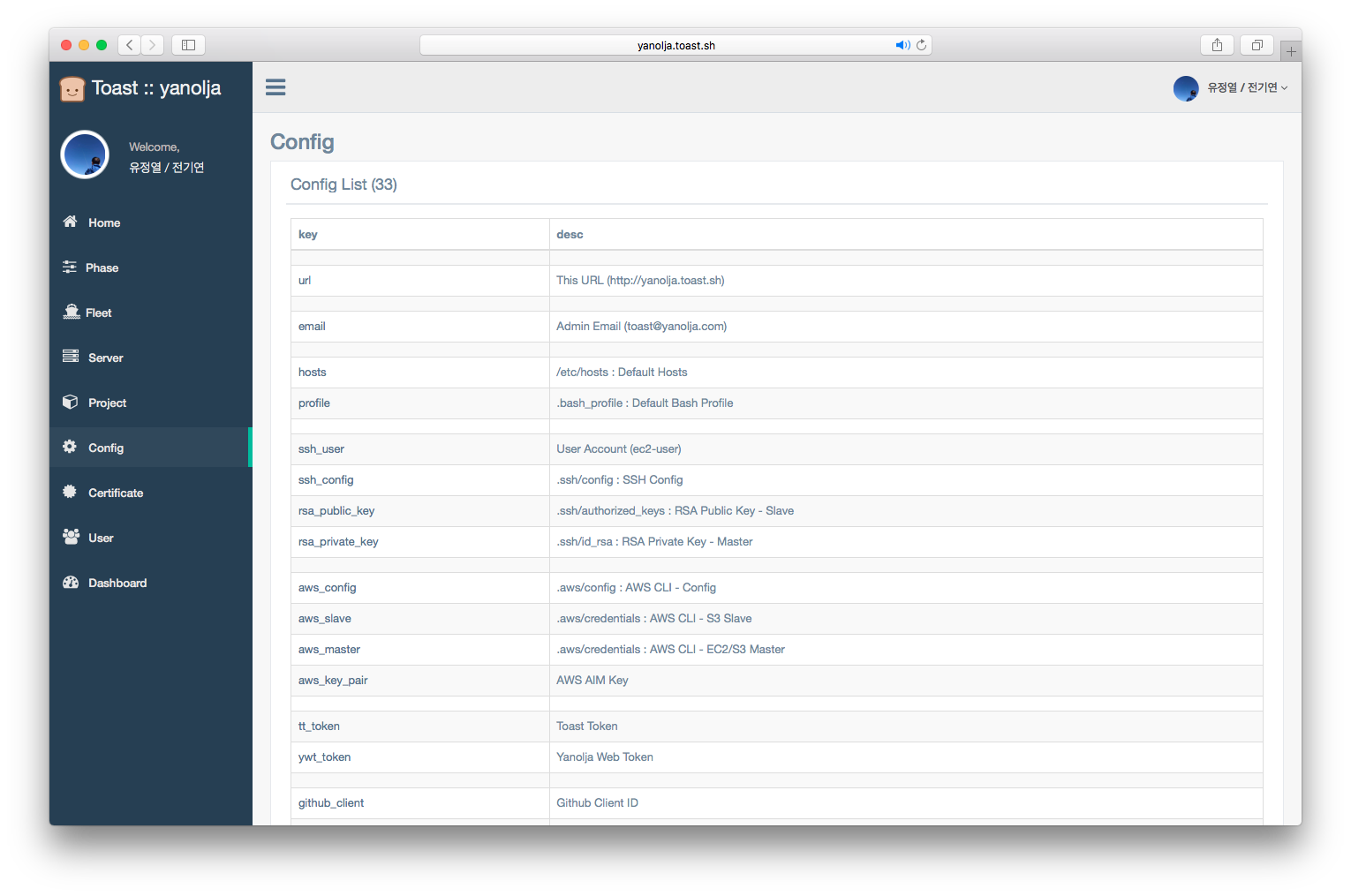
Task: Click the 'Github Client ID' description
Action: point(597,803)
